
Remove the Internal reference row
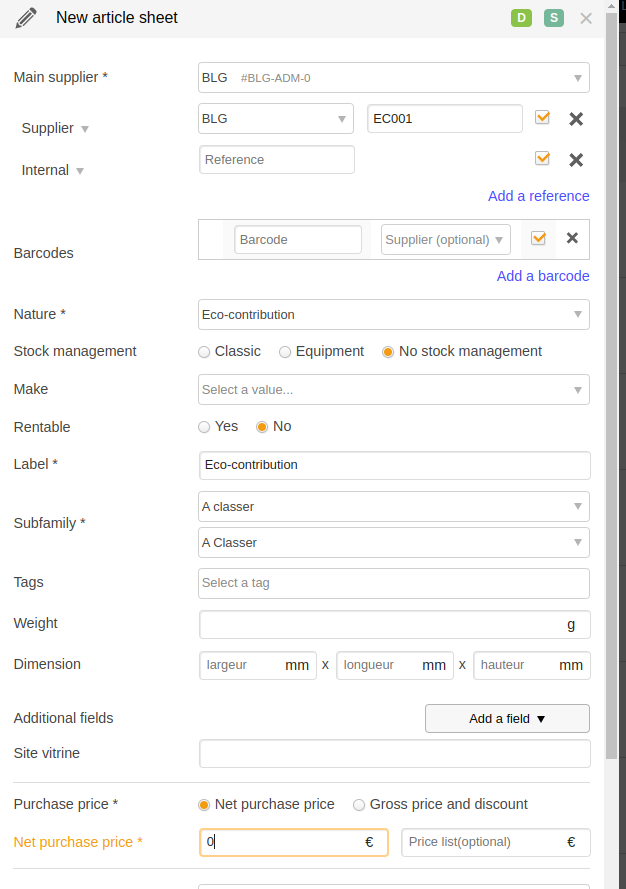click(576, 160)
